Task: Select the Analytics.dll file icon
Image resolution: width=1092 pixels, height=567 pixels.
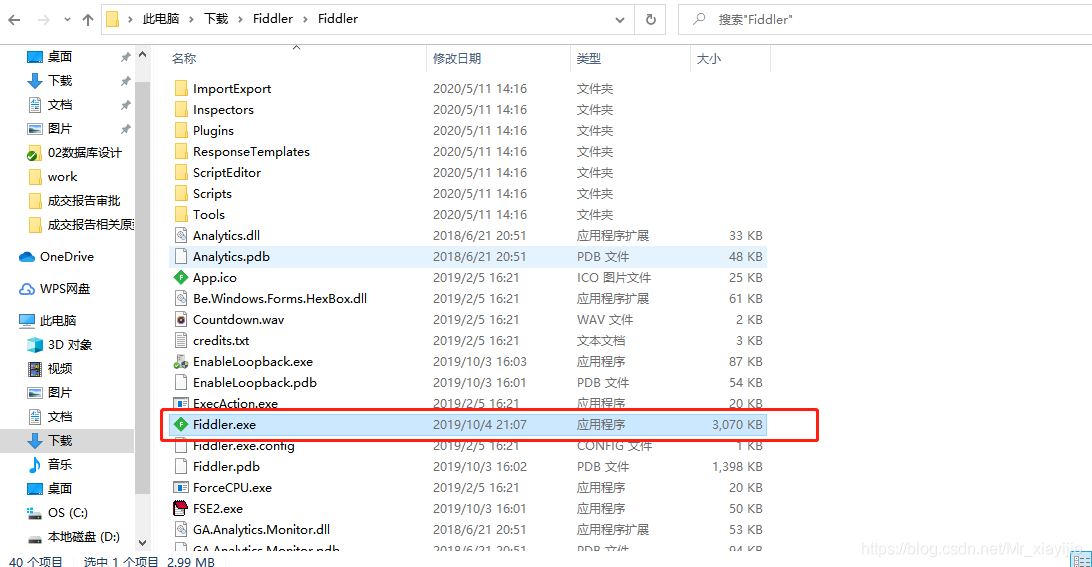Action: (x=181, y=235)
